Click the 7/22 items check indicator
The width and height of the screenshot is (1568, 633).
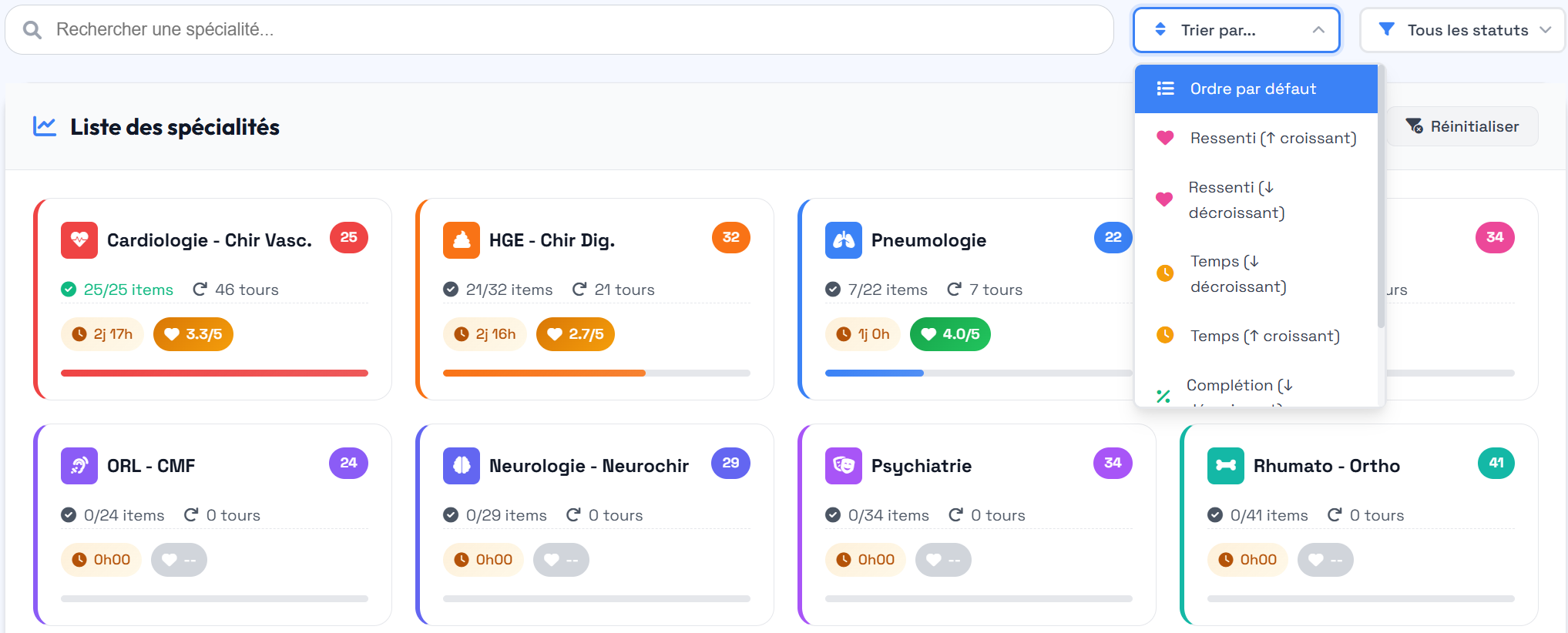point(833,290)
